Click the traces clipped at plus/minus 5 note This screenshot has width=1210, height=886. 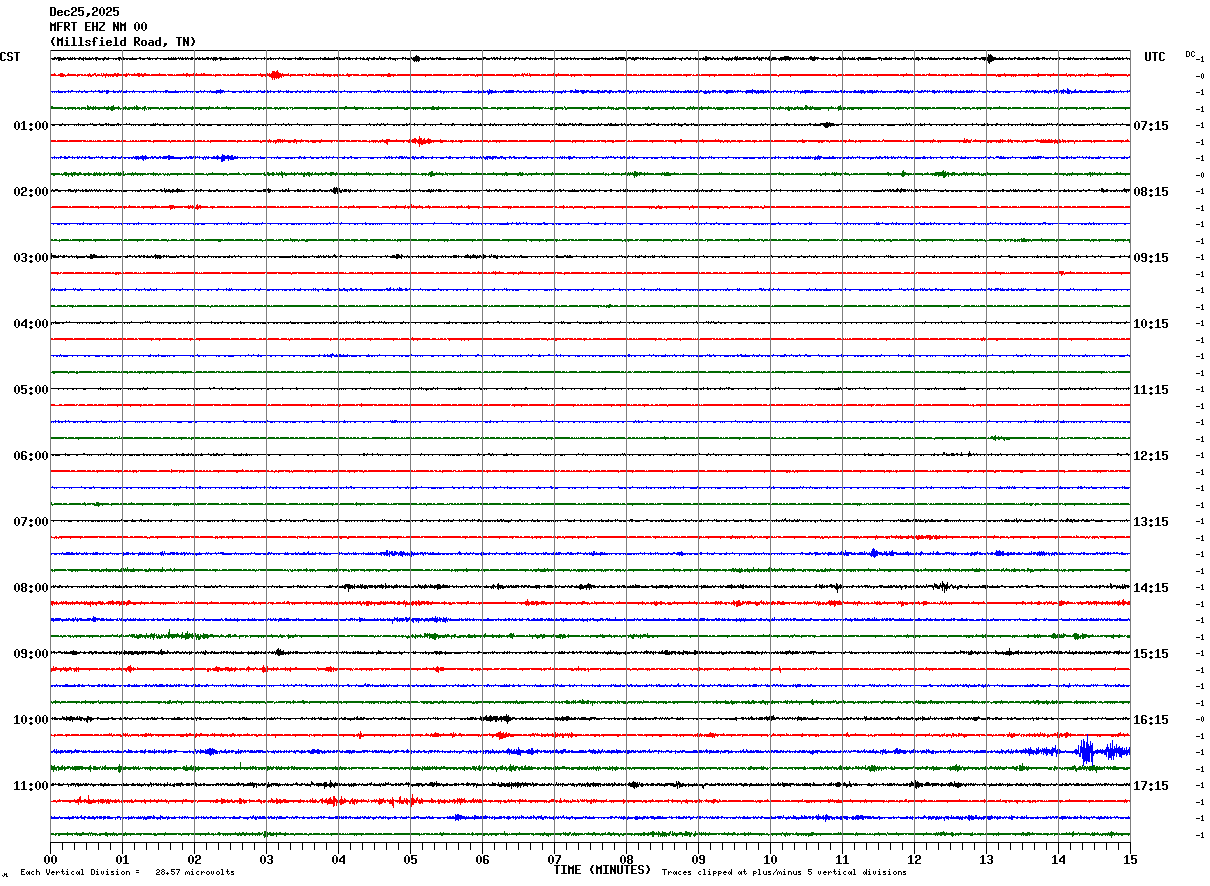[784, 873]
